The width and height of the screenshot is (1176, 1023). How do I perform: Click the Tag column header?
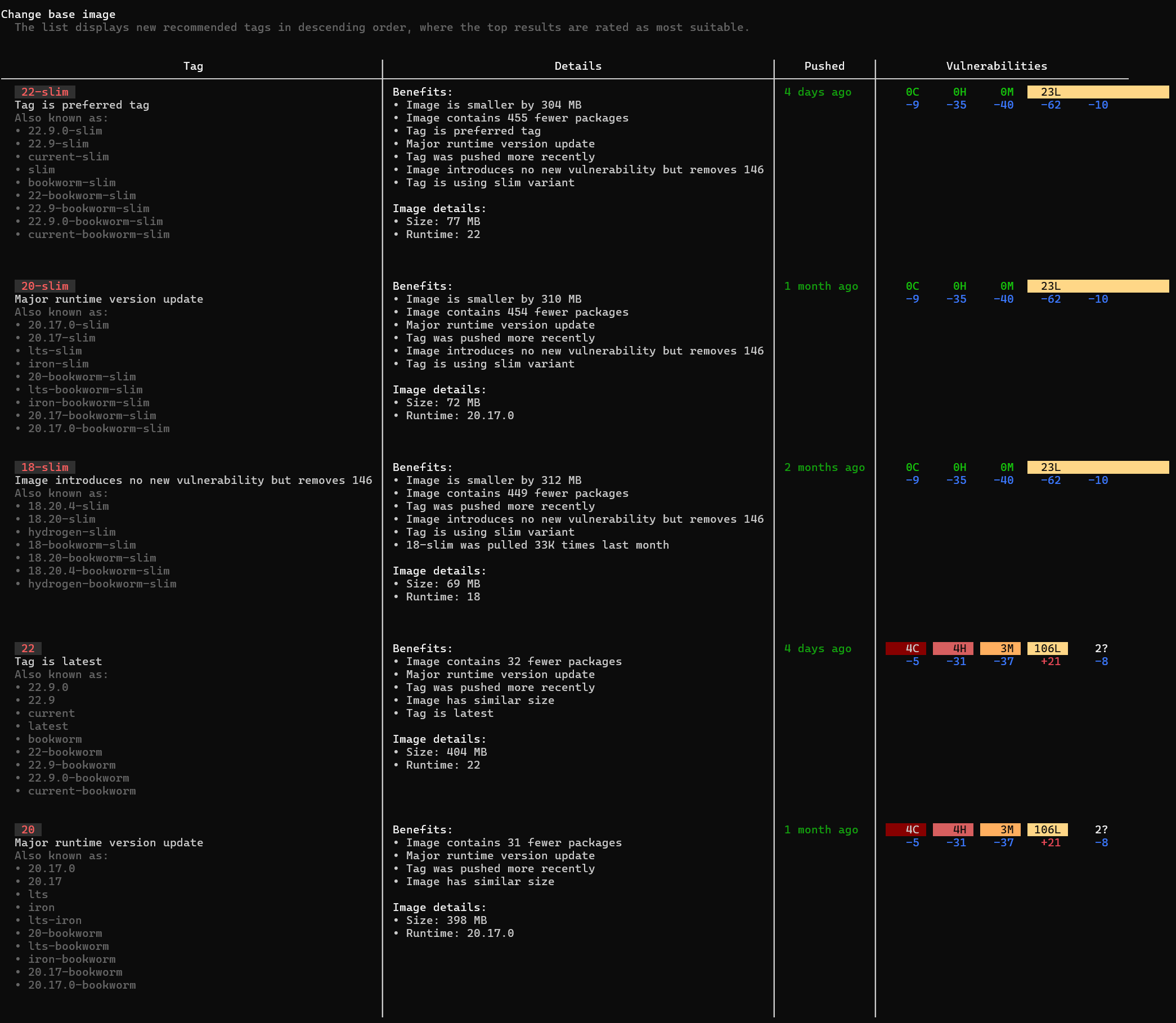click(193, 66)
